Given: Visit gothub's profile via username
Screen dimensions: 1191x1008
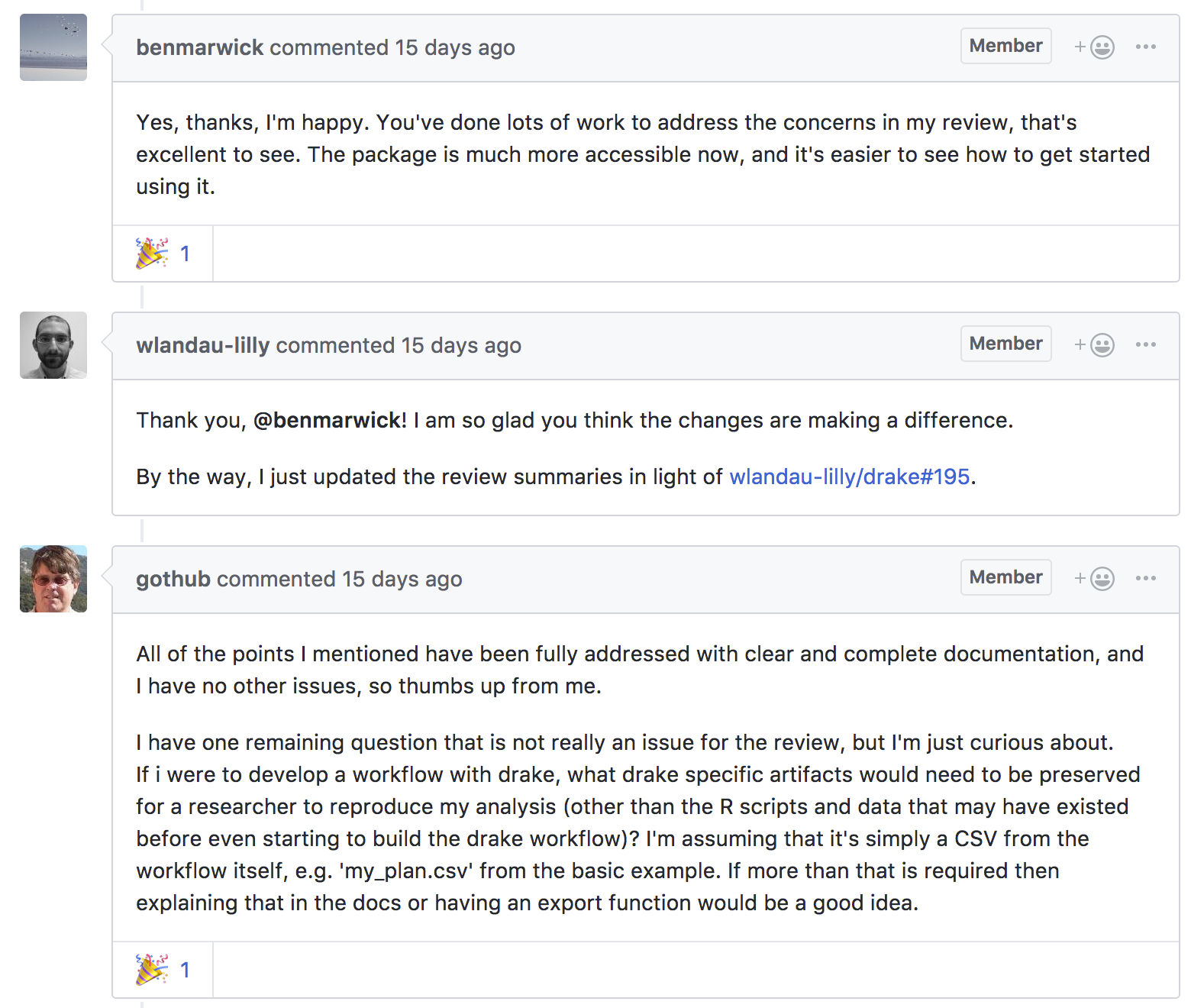Looking at the screenshot, I should point(173,579).
